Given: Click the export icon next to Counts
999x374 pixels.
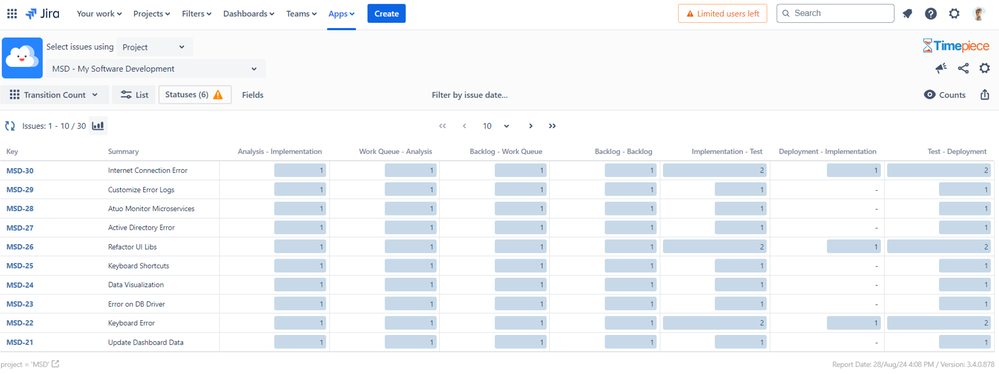Looking at the screenshot, I should [984, 95].
